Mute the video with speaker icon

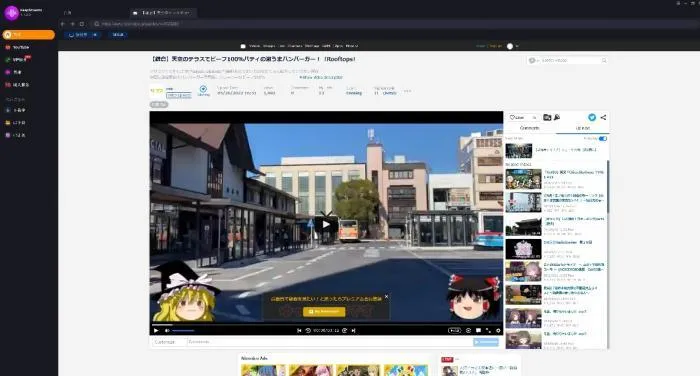(x=167, y=331)
